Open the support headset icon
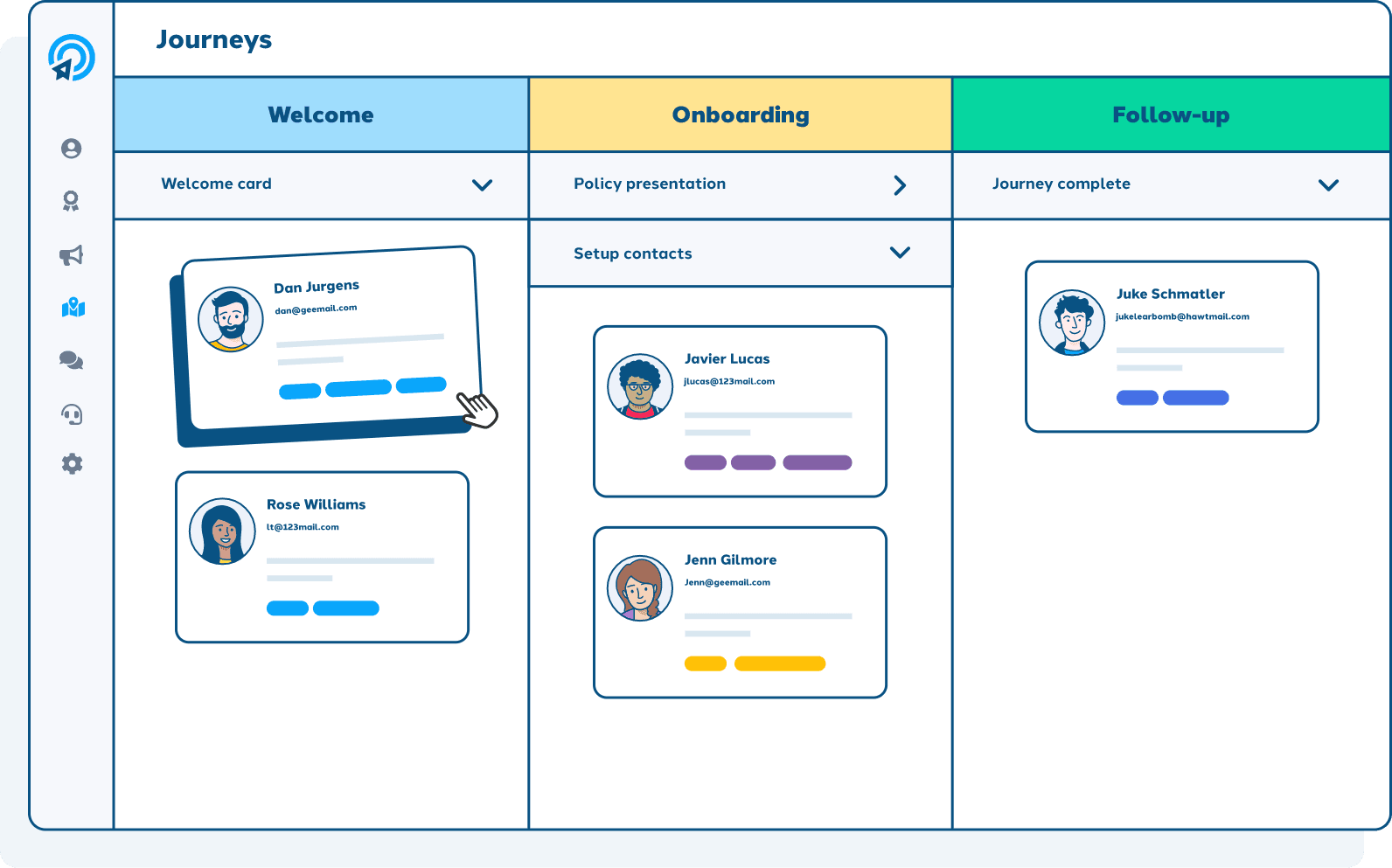Image resolution: width=1392 pixels, height=868 pixels. [x=72, y=413]
